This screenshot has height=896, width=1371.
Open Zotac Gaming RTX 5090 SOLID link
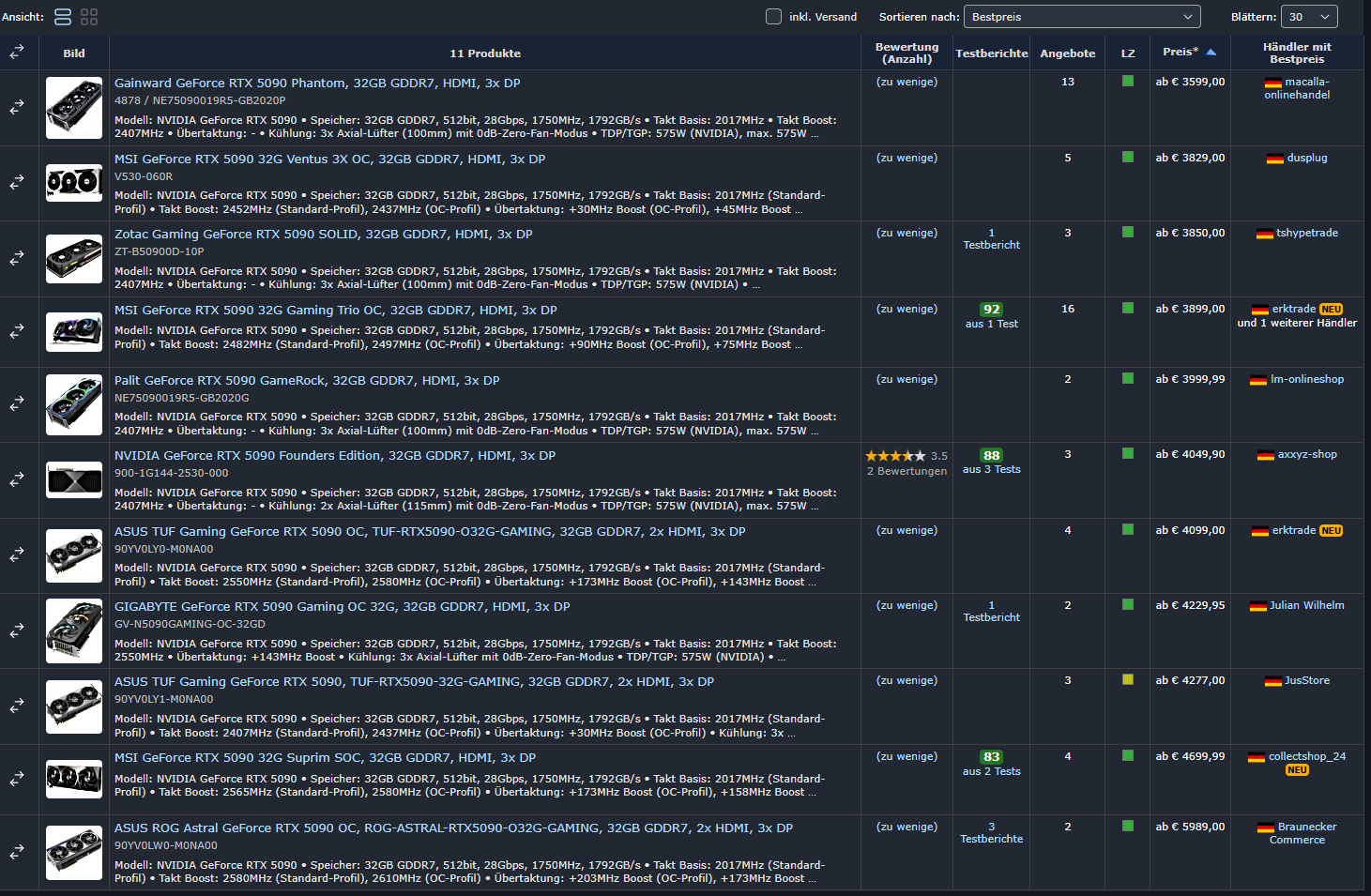pos(323,234)
